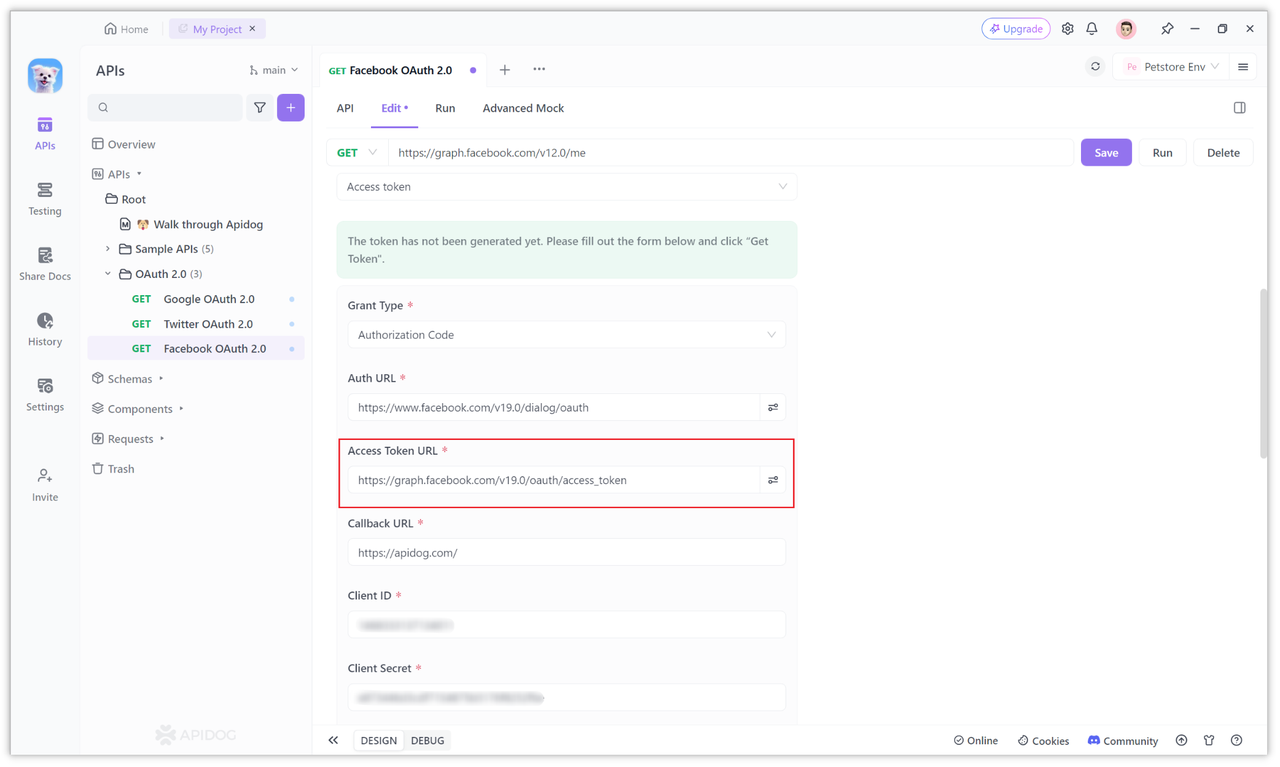Pin the window with pin icon
The width and height of the screenshot is (1280, 767).
(x=1167, y=29)
